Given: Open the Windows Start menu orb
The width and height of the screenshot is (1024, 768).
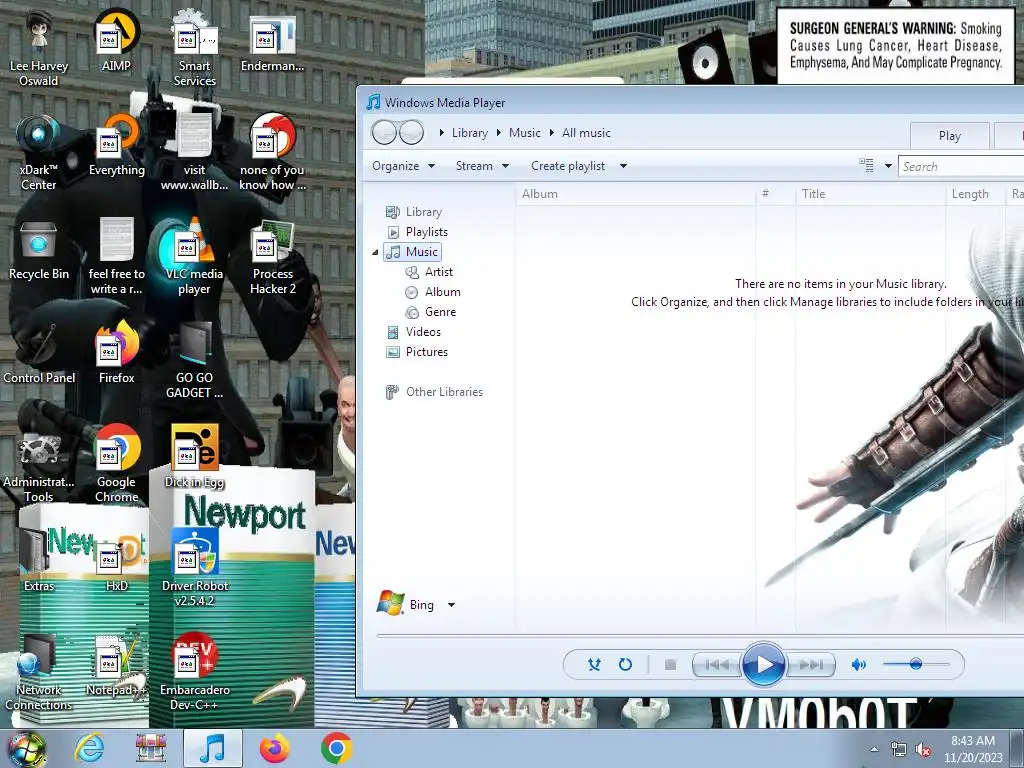Looking at the screenshot, I should pyautogui.click(x=25, y=748).
